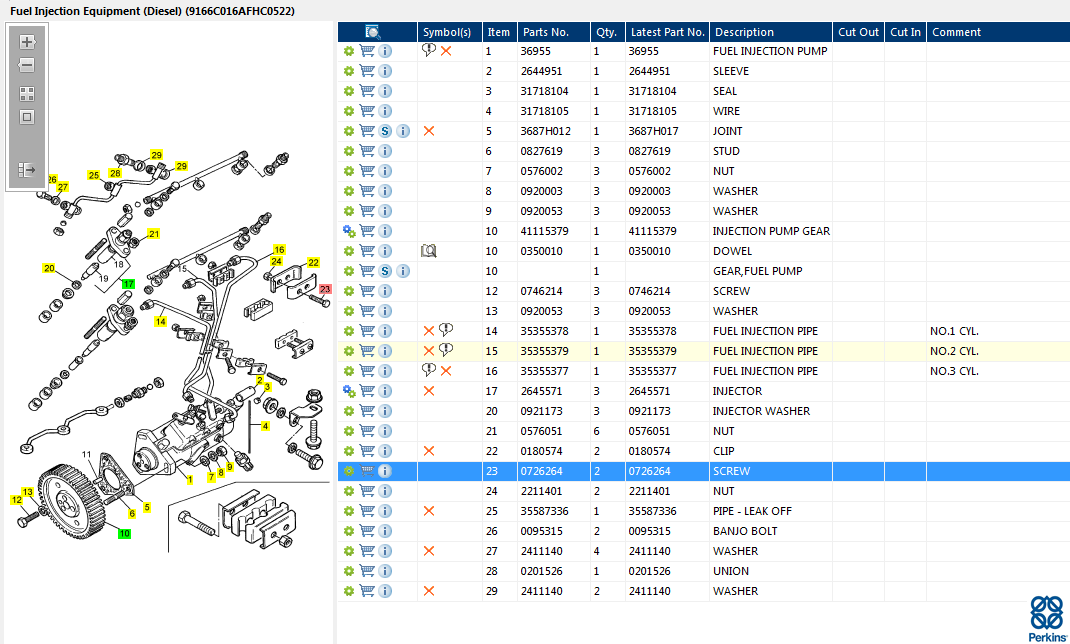Click blue gears icon for INJECTOR row
The height and width of the screenshot is (644, 1070).
click(x=349, y=391)
